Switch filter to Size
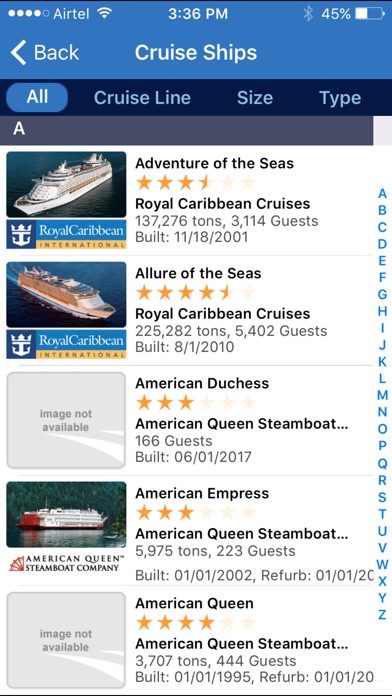The height and width of the screenshot is (696, 392). tap(255, 98)
